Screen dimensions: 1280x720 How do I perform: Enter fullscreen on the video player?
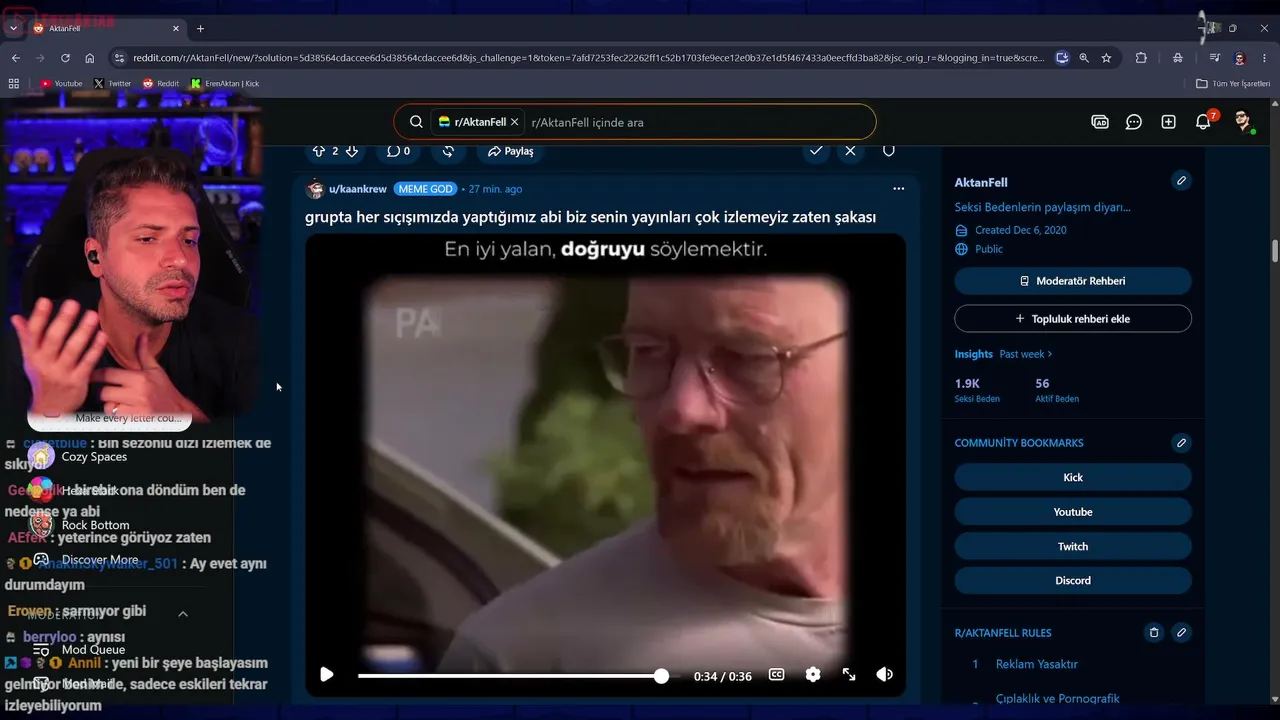[849, 675]
